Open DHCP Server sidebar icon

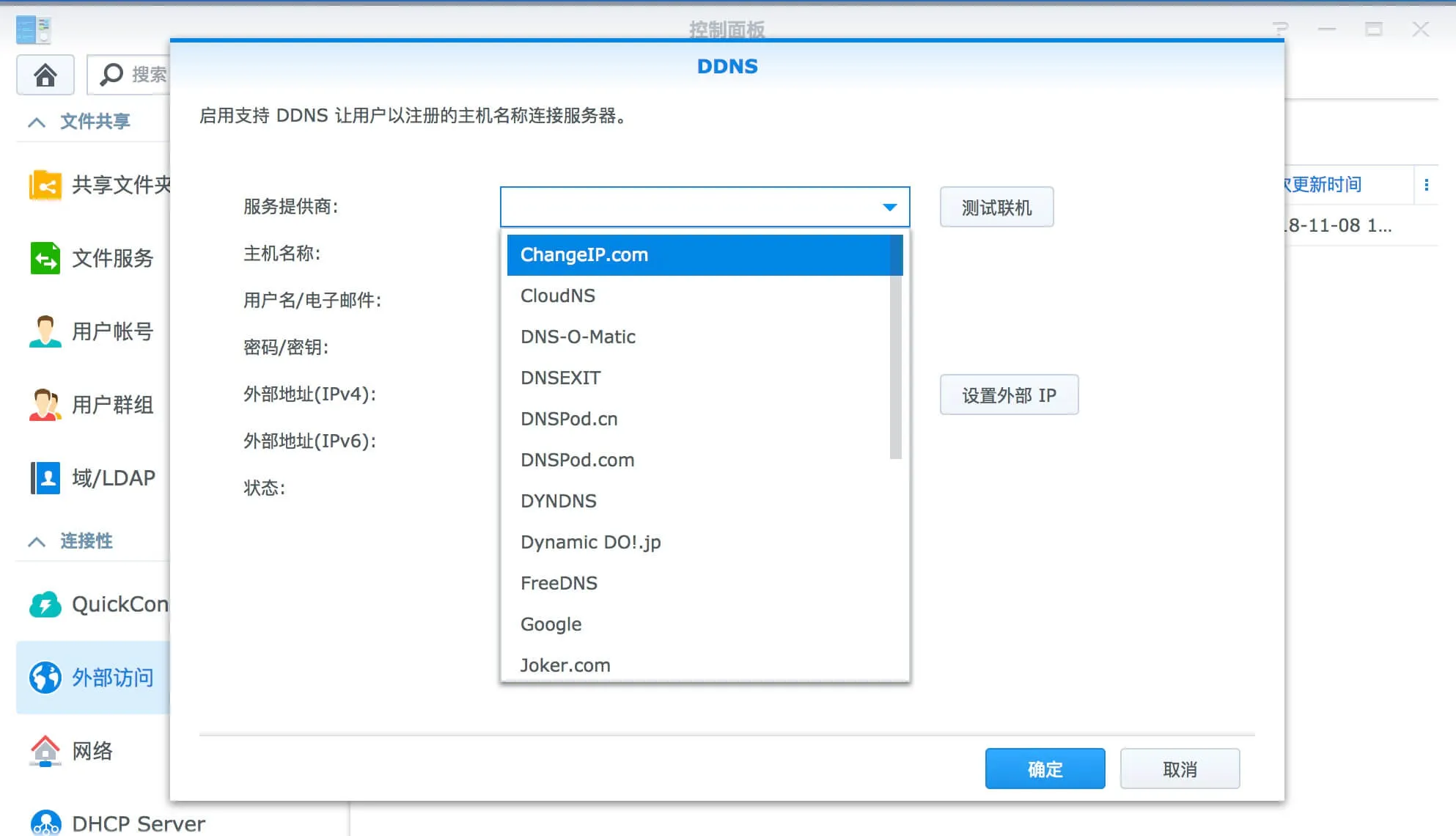coord(45,823)
